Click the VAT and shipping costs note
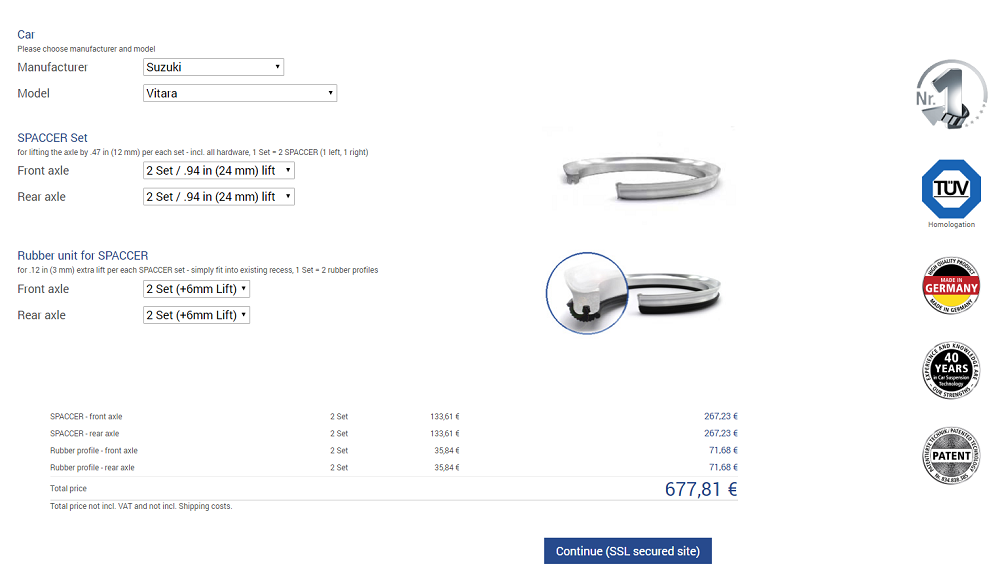The image size is (1000, 575). pos(141,506)
